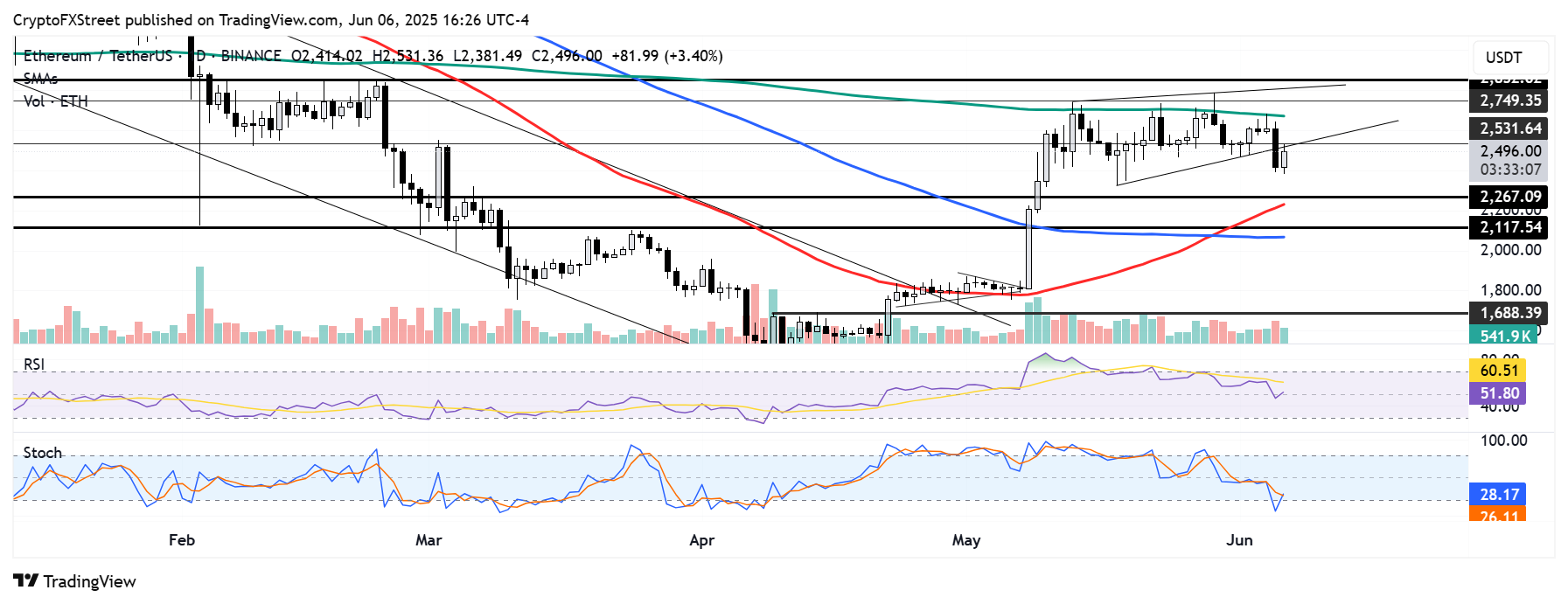Click the Vol · ETH indicator legend

(56, 101)
